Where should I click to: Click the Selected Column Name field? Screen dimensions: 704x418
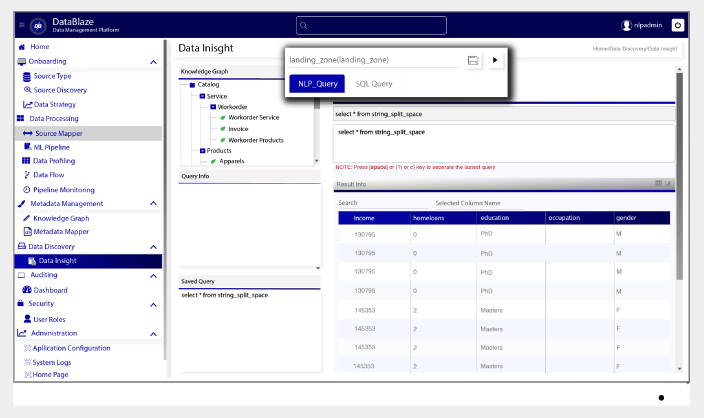click(480, 203)
